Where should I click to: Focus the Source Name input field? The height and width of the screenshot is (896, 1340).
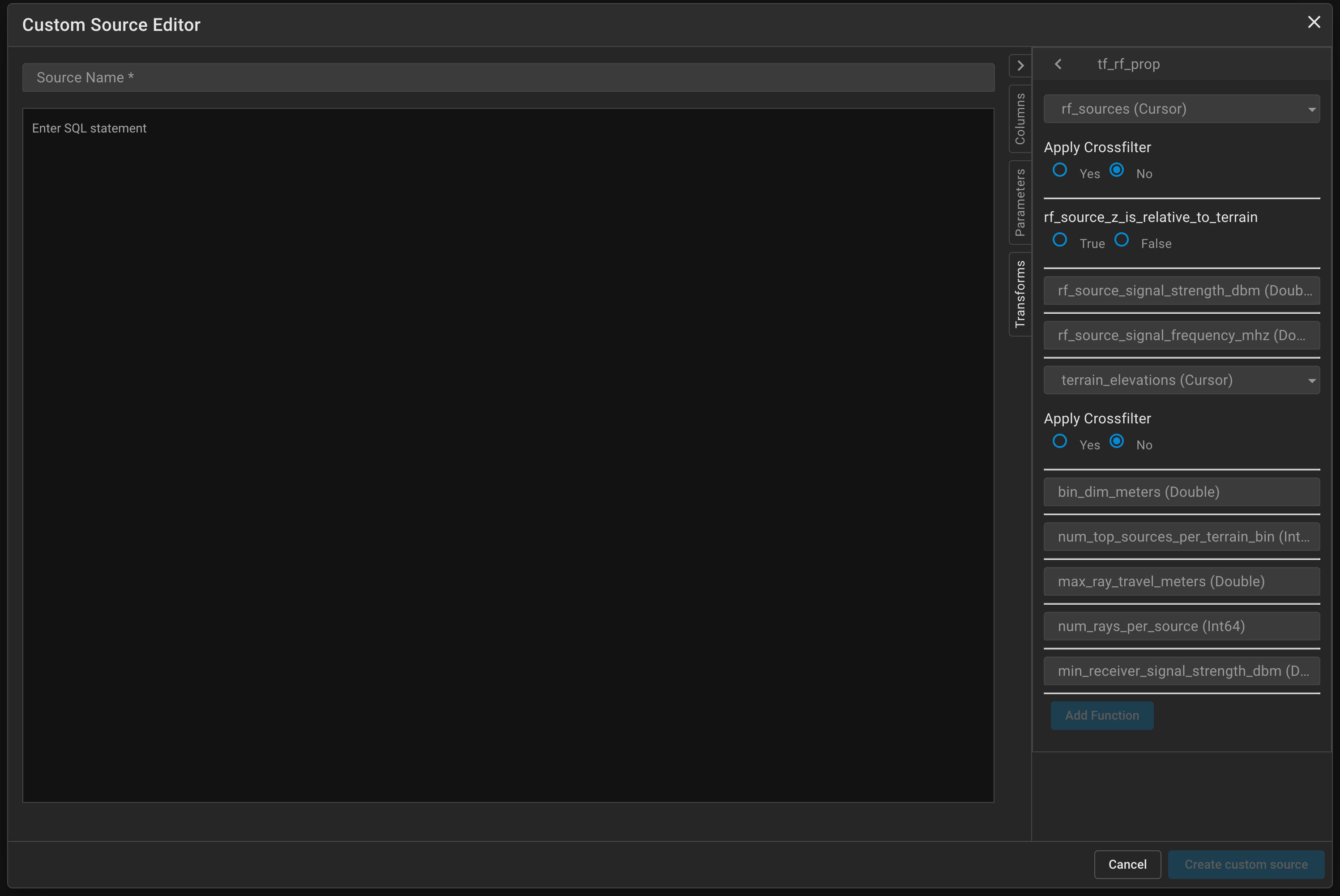click(508, 78)
